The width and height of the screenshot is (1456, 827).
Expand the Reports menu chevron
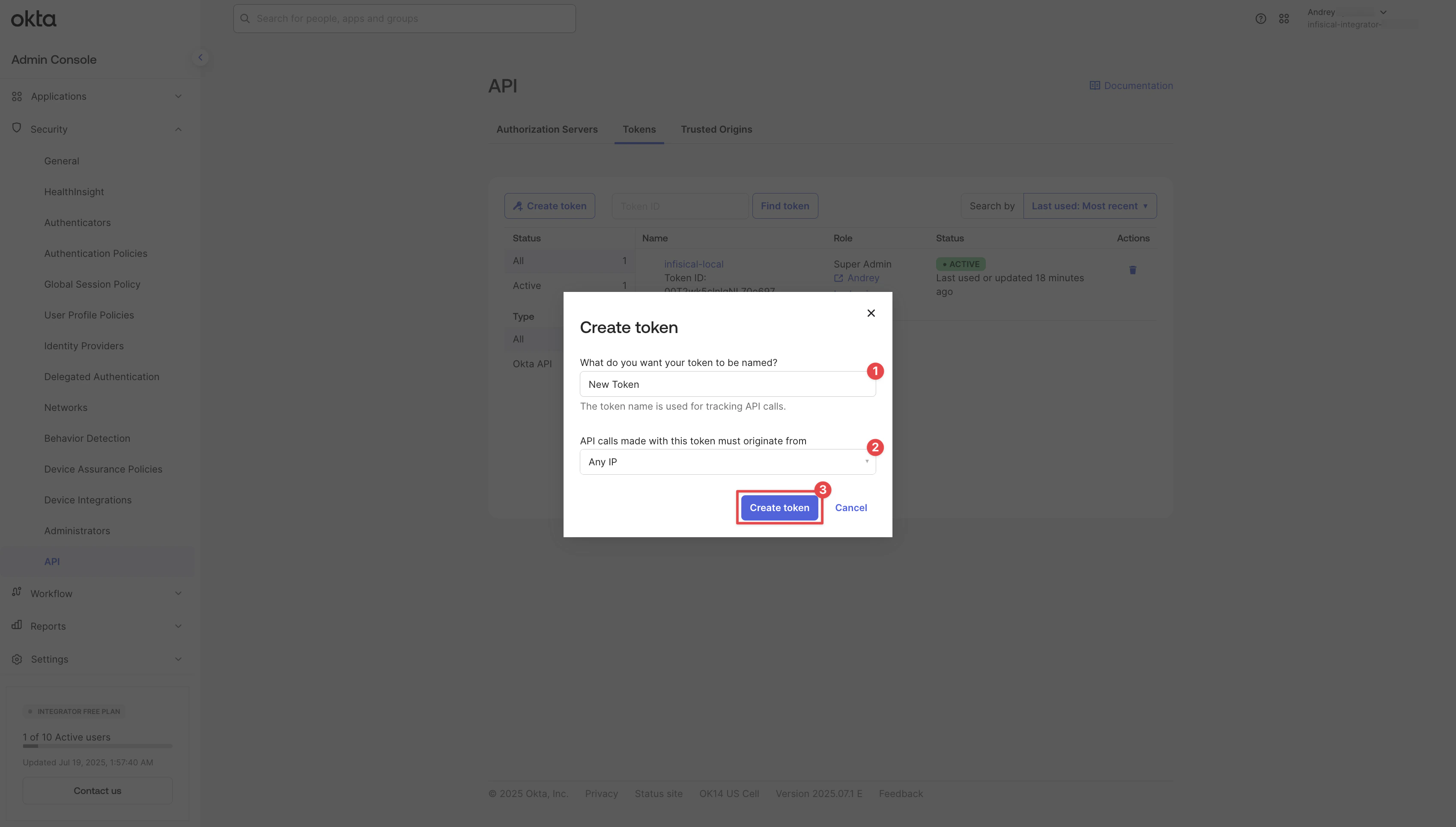[x=179, y=627]
